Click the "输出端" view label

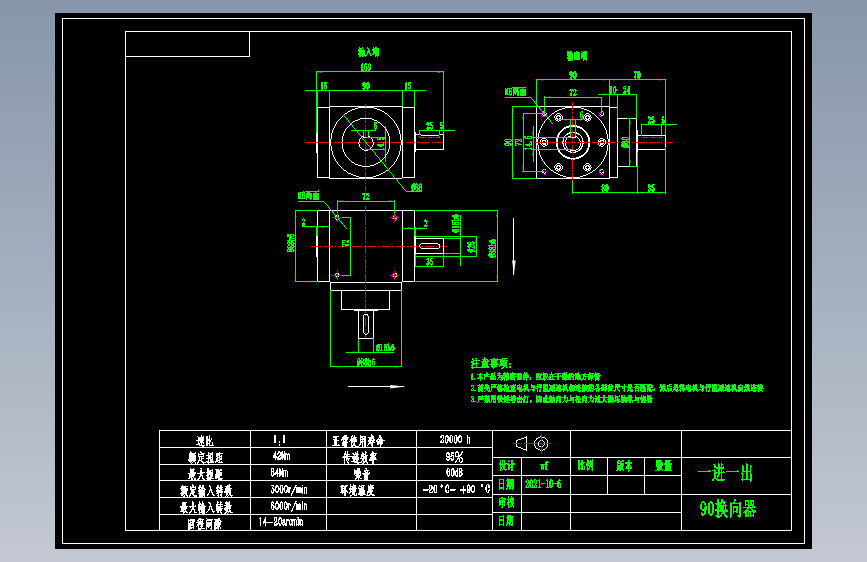pyautogui.click(x=577, y=56)
